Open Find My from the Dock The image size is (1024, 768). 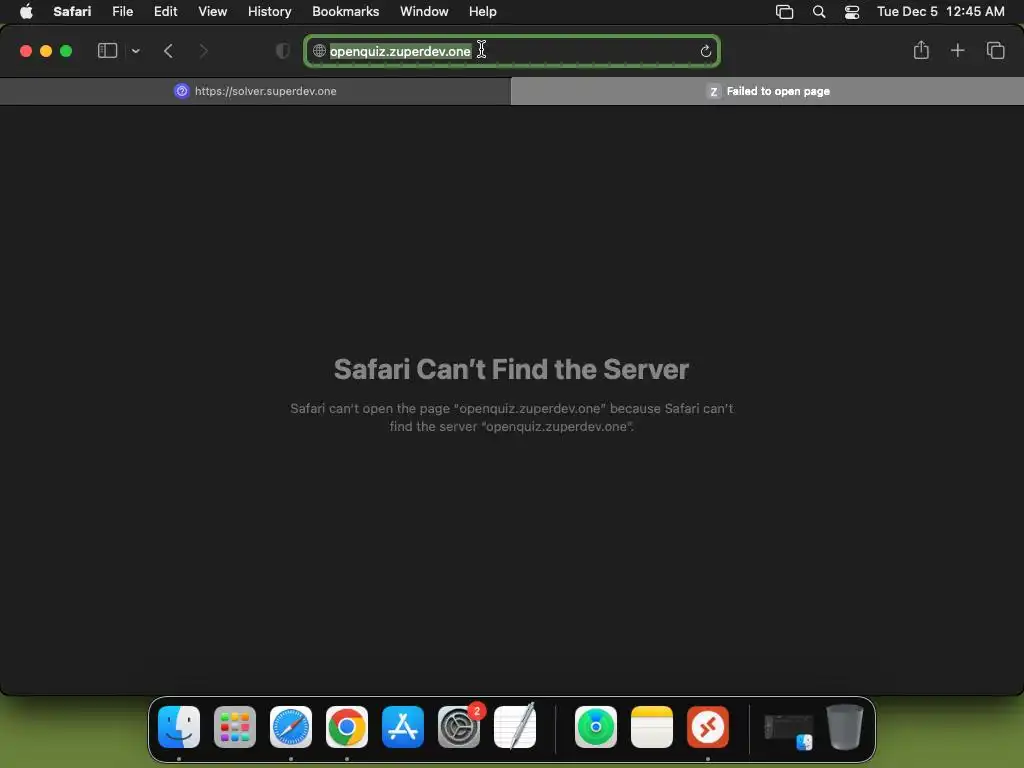click(x=596, y=727)
